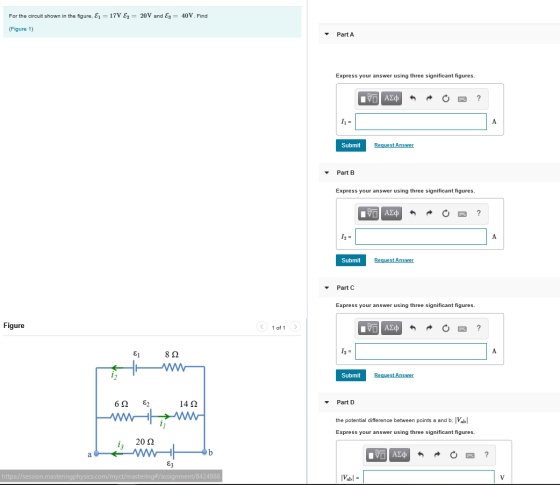Screen dimensions: 560x485
Task: Submit the Part B answer
Action: (351, 260)
